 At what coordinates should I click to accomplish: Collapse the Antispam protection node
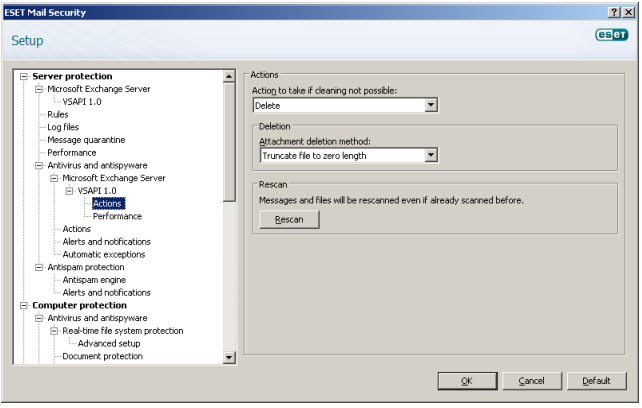click(x=39, y=267)
